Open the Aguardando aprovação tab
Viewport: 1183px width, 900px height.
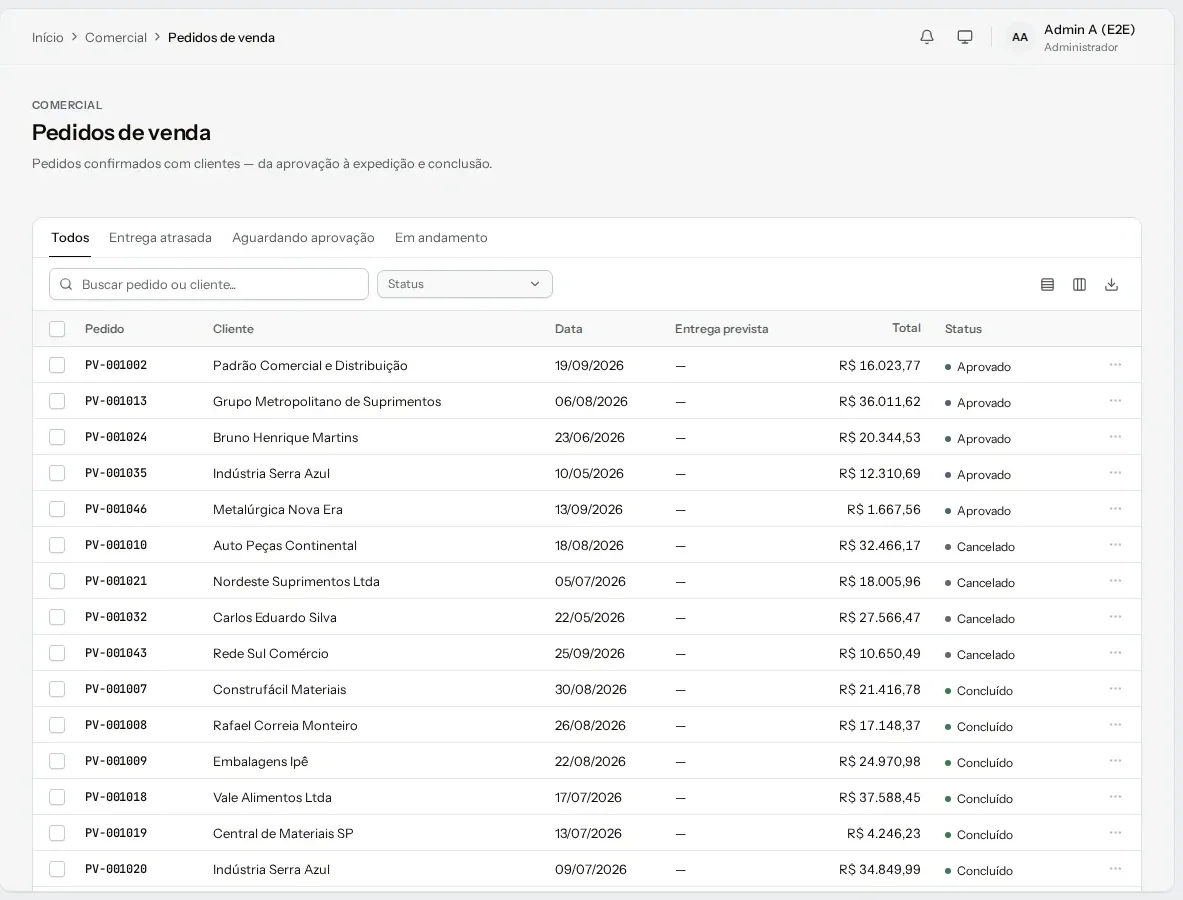tap(303, 238)
